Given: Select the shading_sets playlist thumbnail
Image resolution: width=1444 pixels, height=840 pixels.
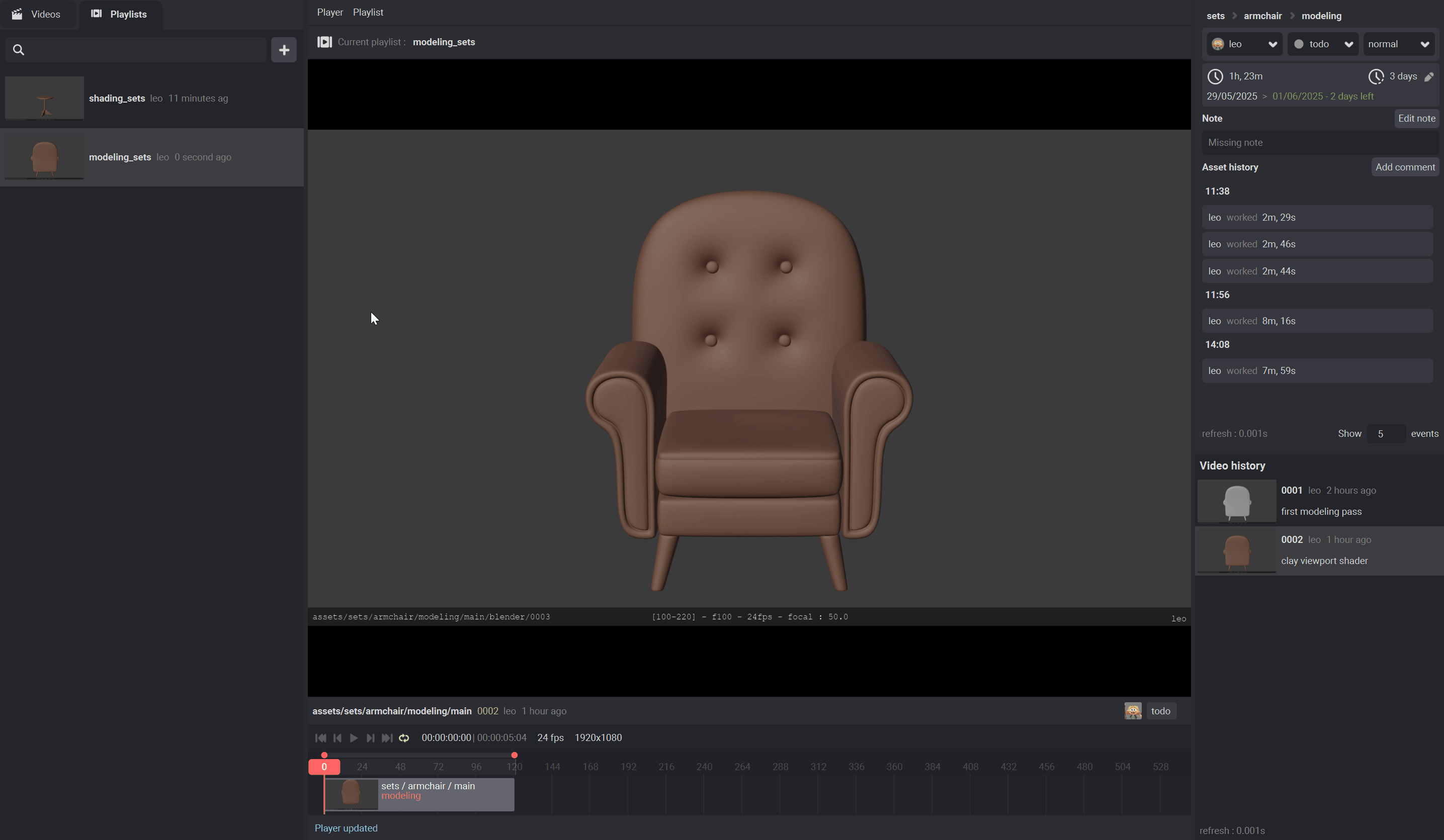Looking at the screenshot, I should (x=44, y=98).
